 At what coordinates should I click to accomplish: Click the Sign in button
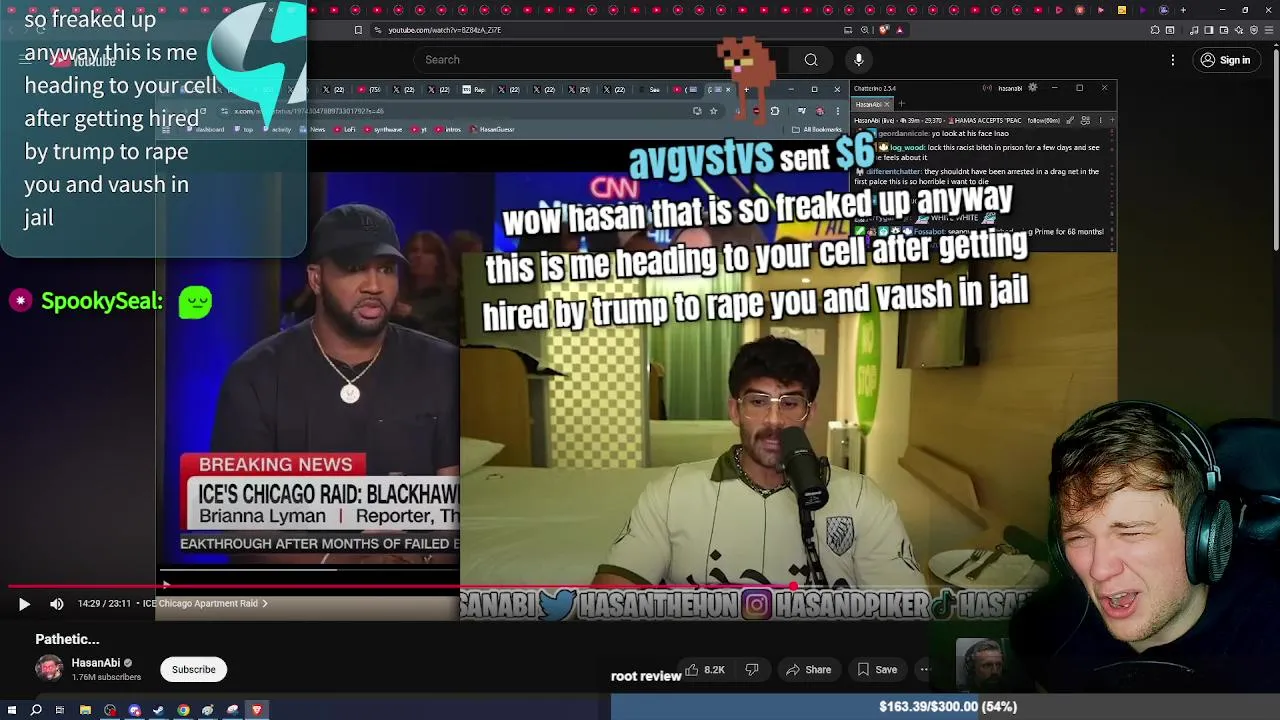tap(1225, 60)
